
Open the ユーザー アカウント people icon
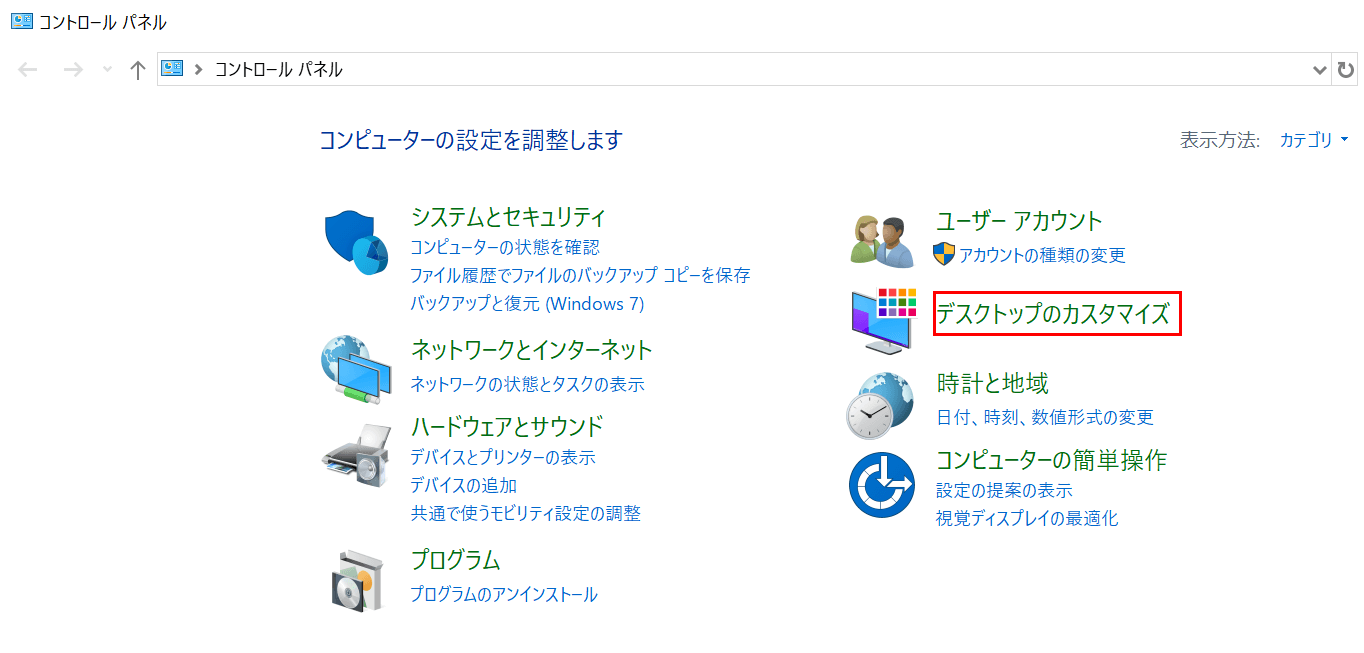pyautogui.click(x=882, y=241)
